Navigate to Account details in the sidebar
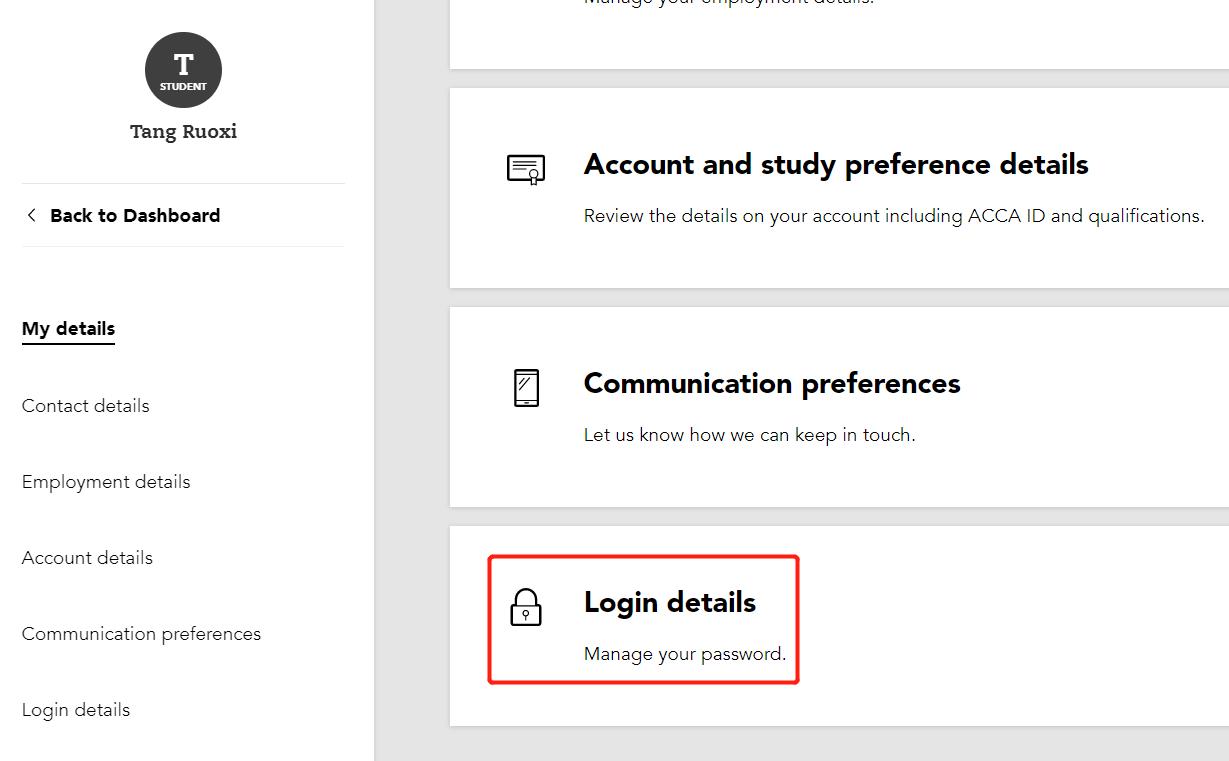This screenshot has height=761, width=1229. pyautogui.click(x=87, y=558)
